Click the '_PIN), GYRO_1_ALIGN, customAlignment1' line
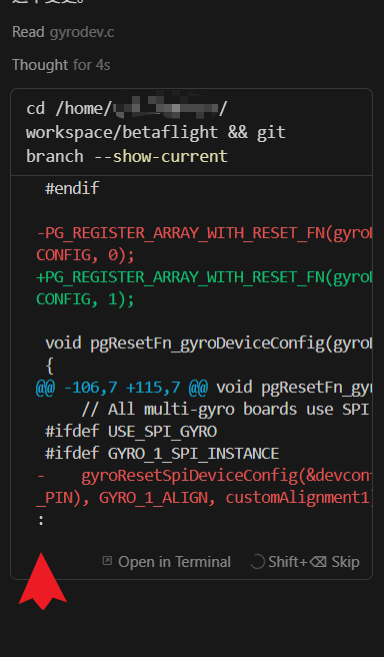The height and width of the screenshot is (657, 384). [x=205, y=498]
